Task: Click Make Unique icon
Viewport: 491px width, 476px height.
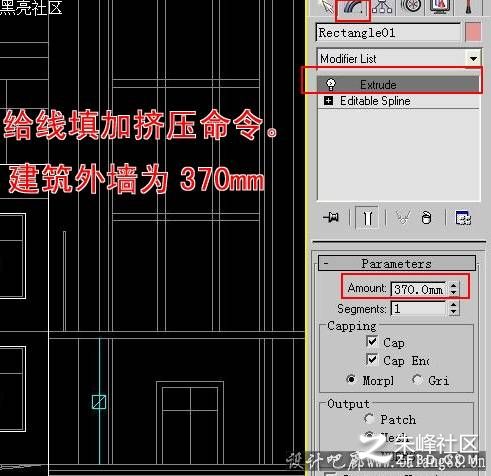Action: tap(403, 218)
